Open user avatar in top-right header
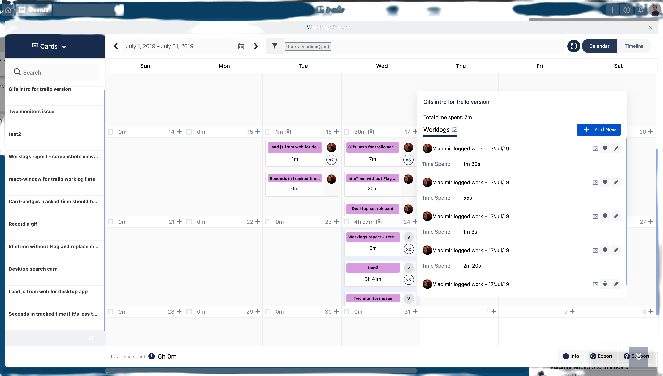This screenshot has height=376, width=663. [x=655, y=10]
